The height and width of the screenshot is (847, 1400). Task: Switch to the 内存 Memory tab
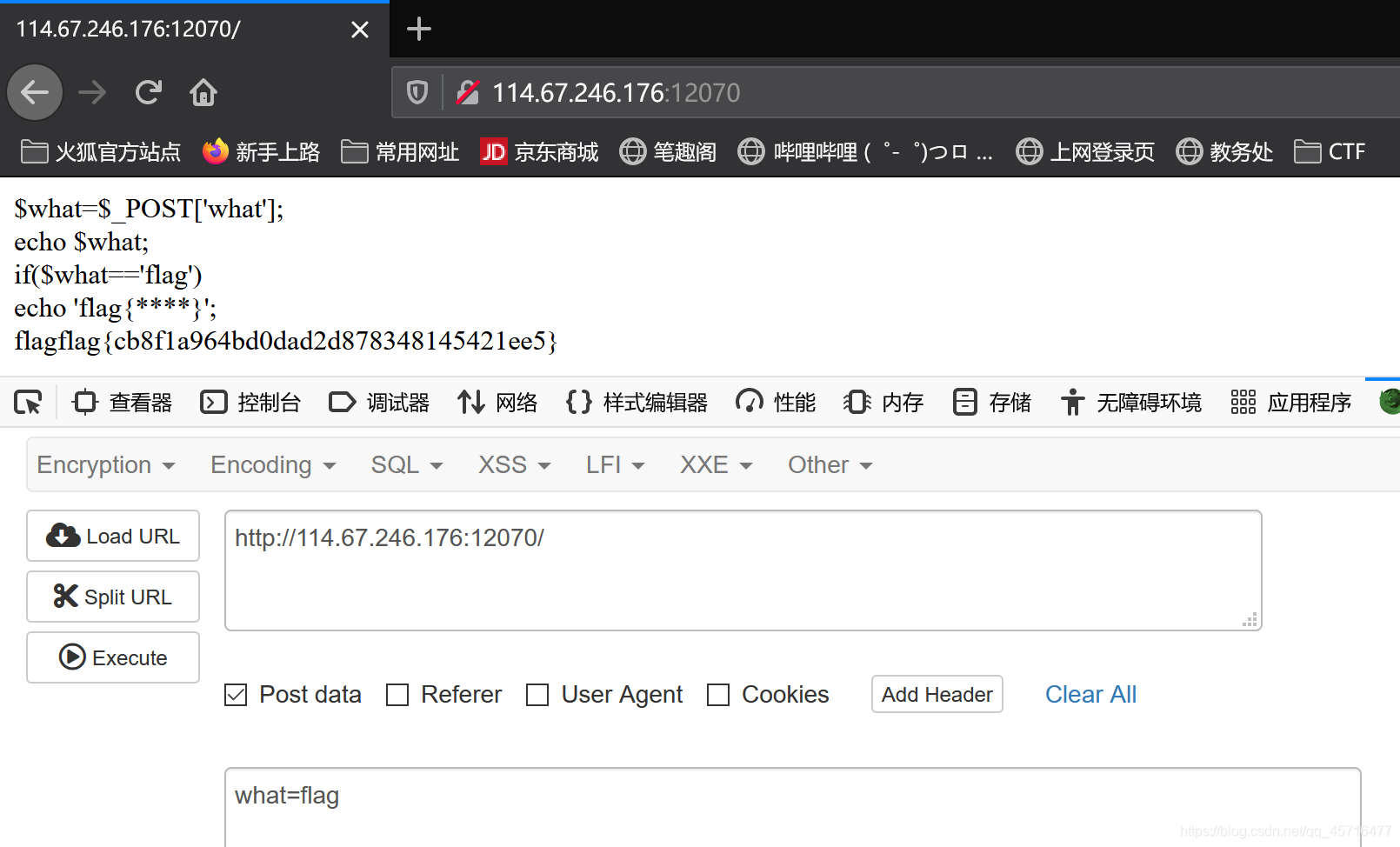click(x=883, y=403)
